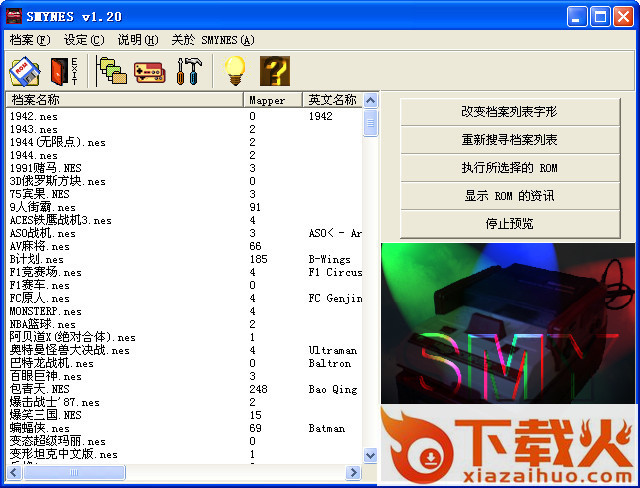Image resolution: width=640 pixels, height=488 pixels.
Task: Click English name Batman
Action: (327, 428)
